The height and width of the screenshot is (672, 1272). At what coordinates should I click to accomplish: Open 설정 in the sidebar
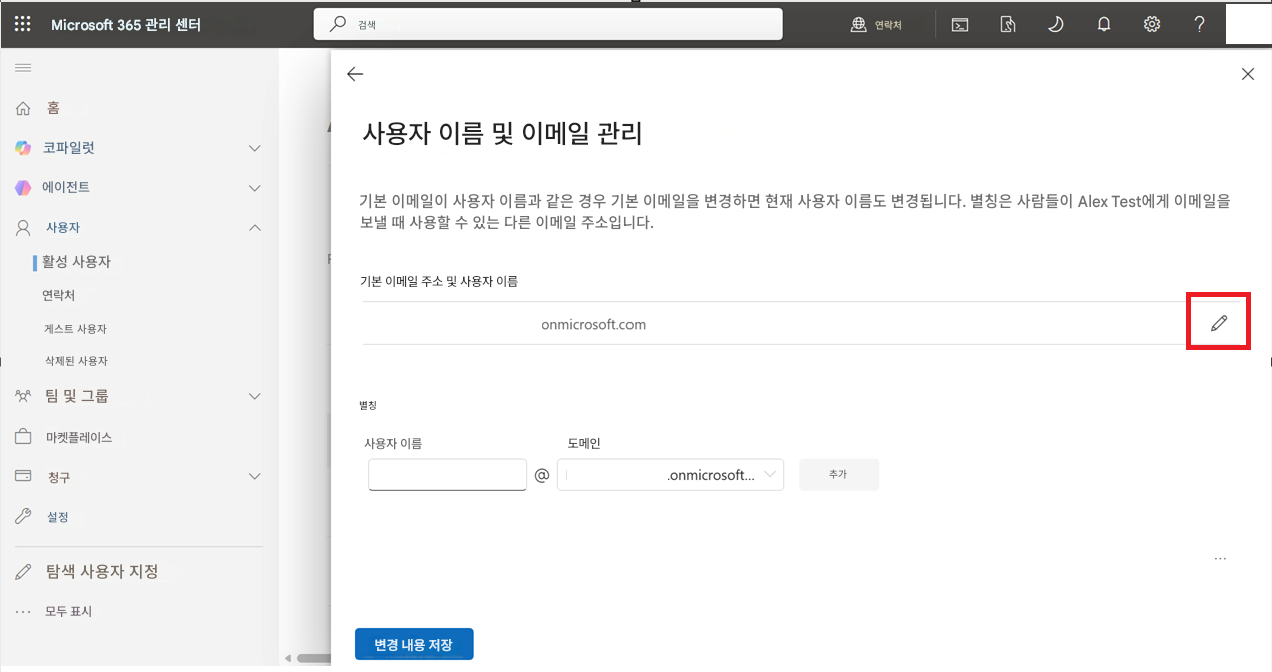[58, 517]
